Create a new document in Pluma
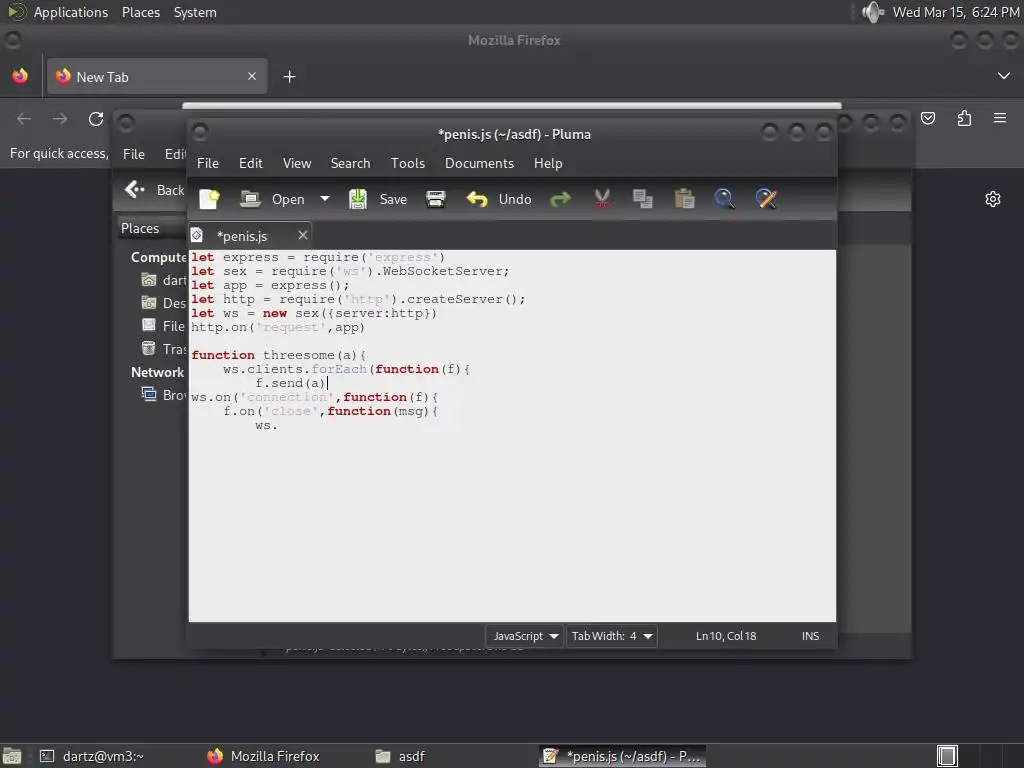This screenshot has height=768, width=1024. pos(210,199)
